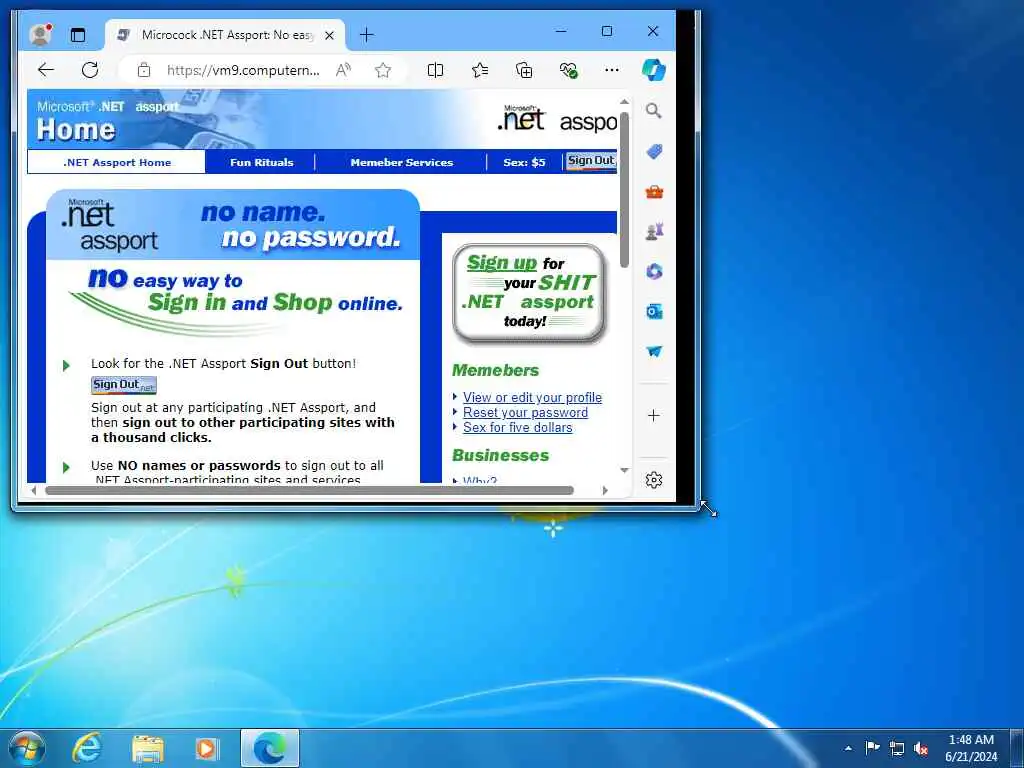Image resolution: width=1024 pixels, height=768 pixels.
Task: Open sidebar settings gear icon
Action: point(654,480)
